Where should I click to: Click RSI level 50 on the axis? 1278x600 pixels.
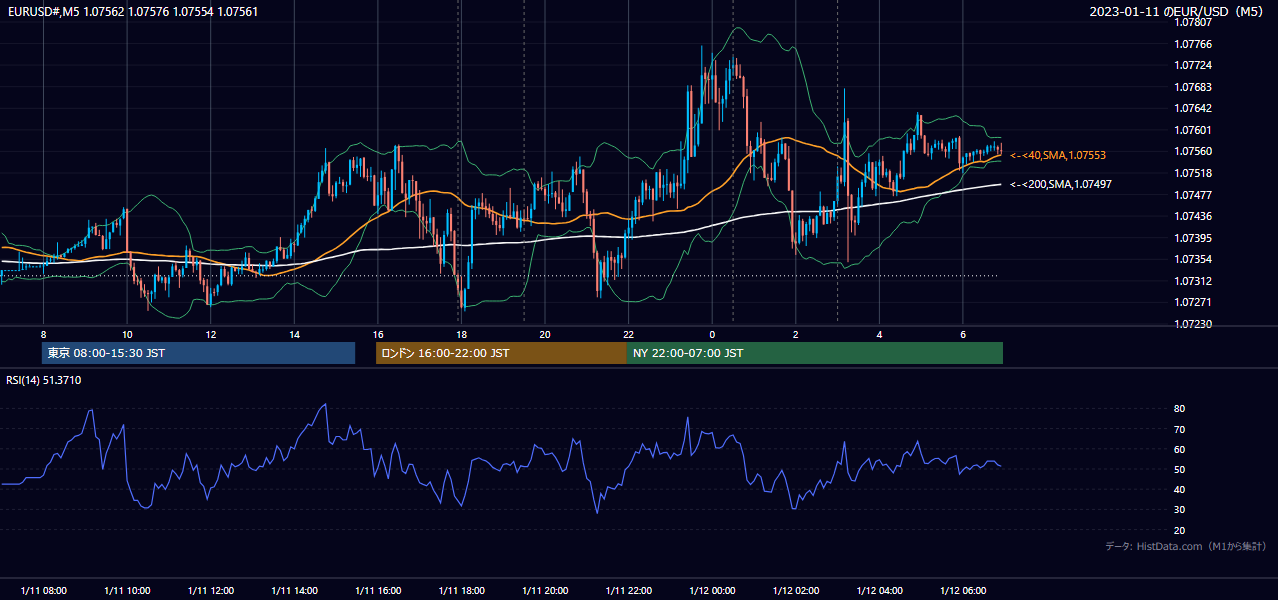1180,469
